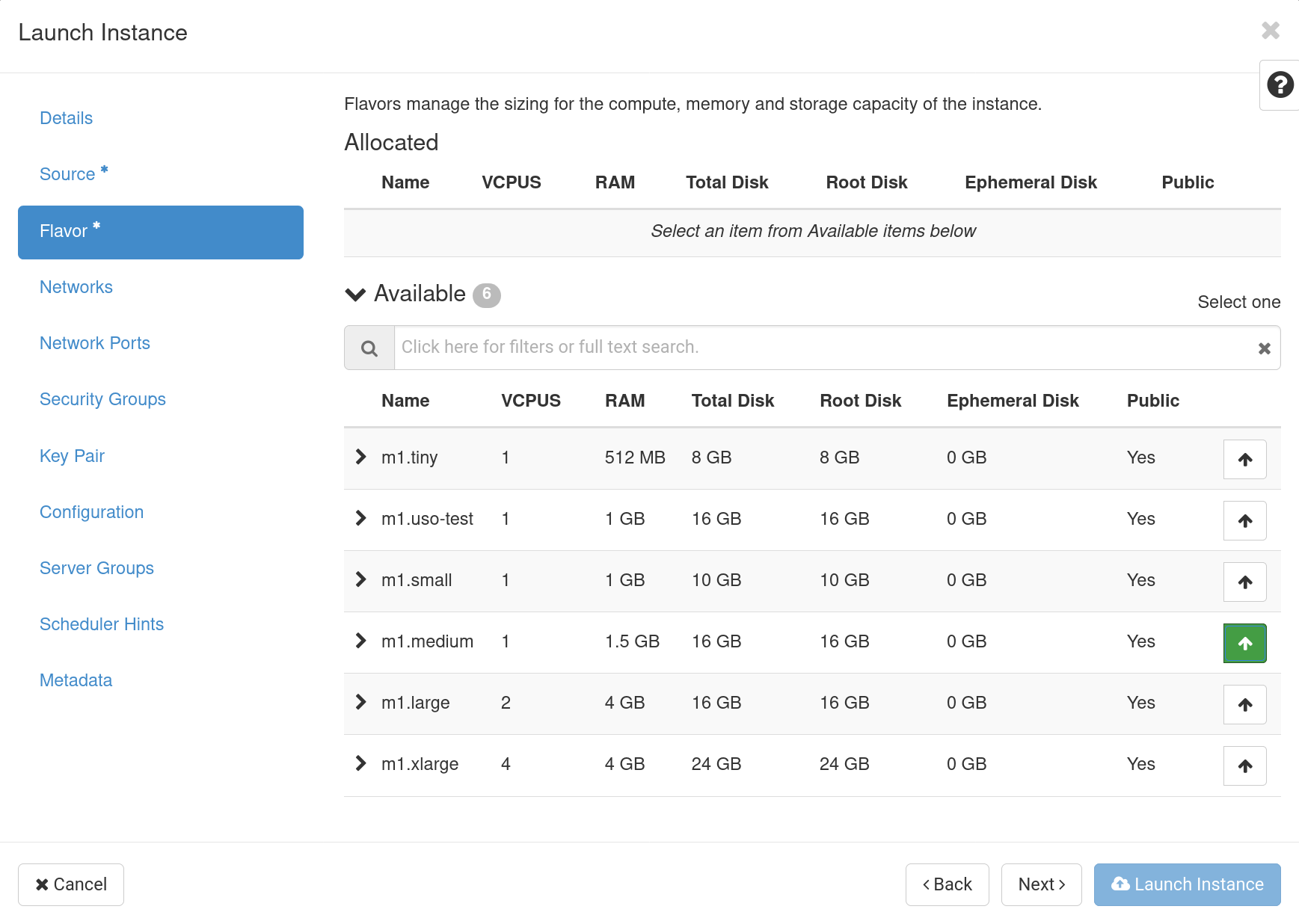Viewport: 1299px width, 924px height.
Task: Collapse the Available flavors section
Action: [x=354, y=294]
